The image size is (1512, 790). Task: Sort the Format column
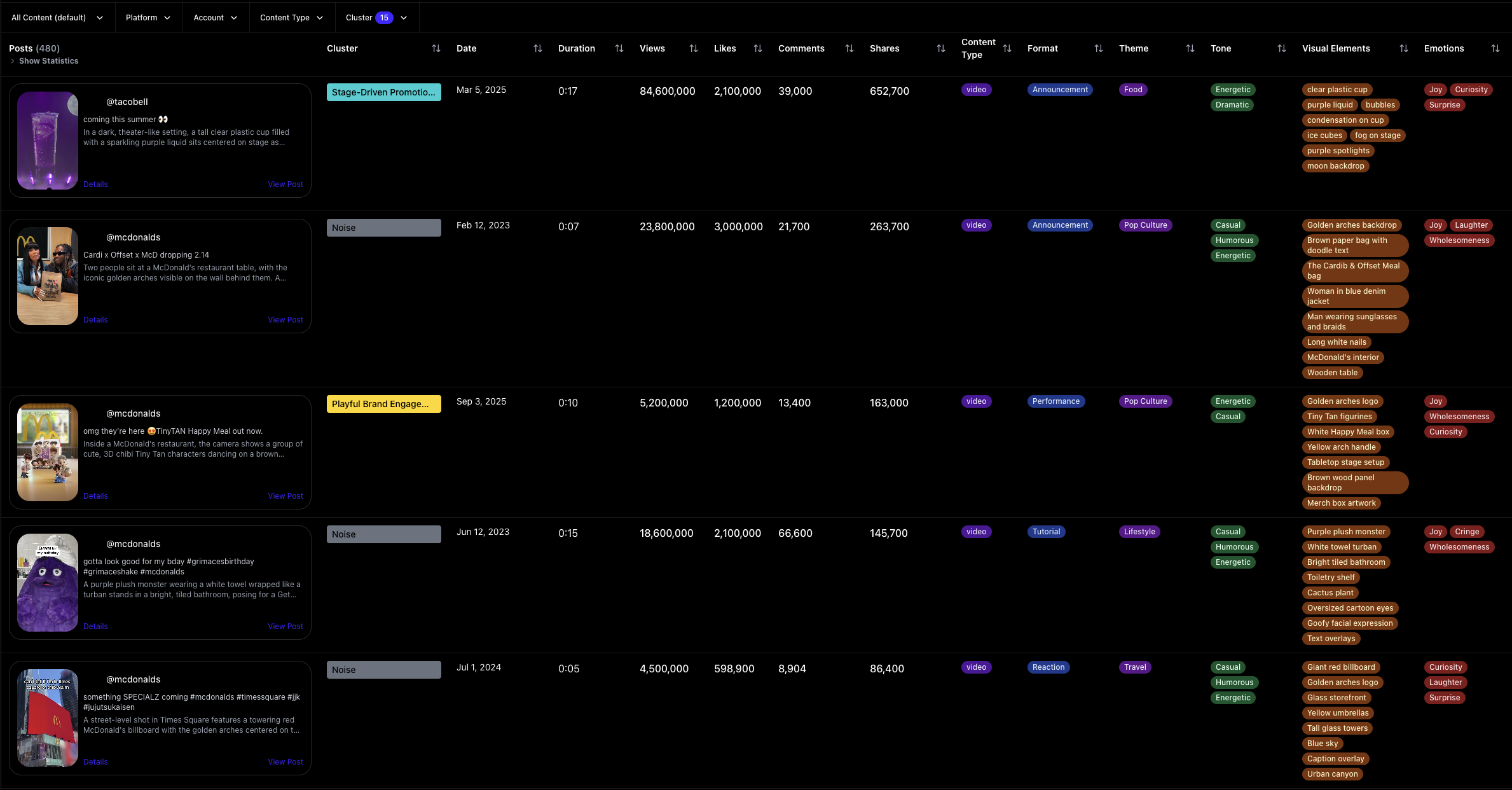coord(1098,48)
